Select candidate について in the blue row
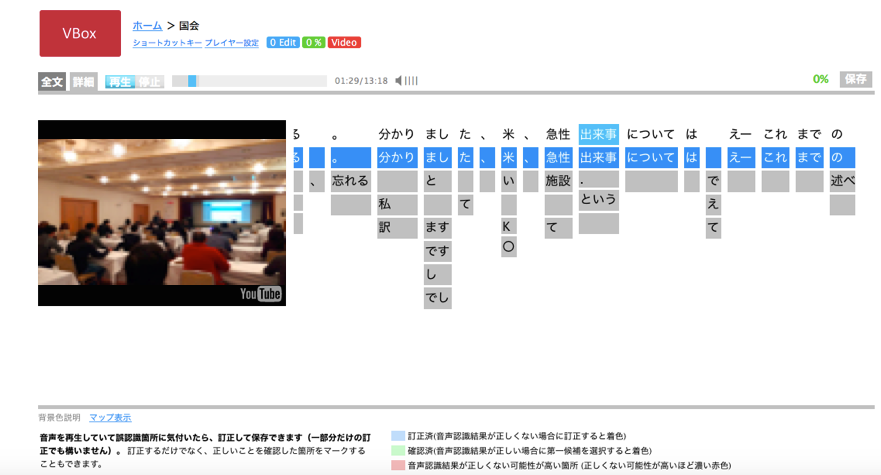Viewport: 881px width, 475px height. (x=651, y=157)
